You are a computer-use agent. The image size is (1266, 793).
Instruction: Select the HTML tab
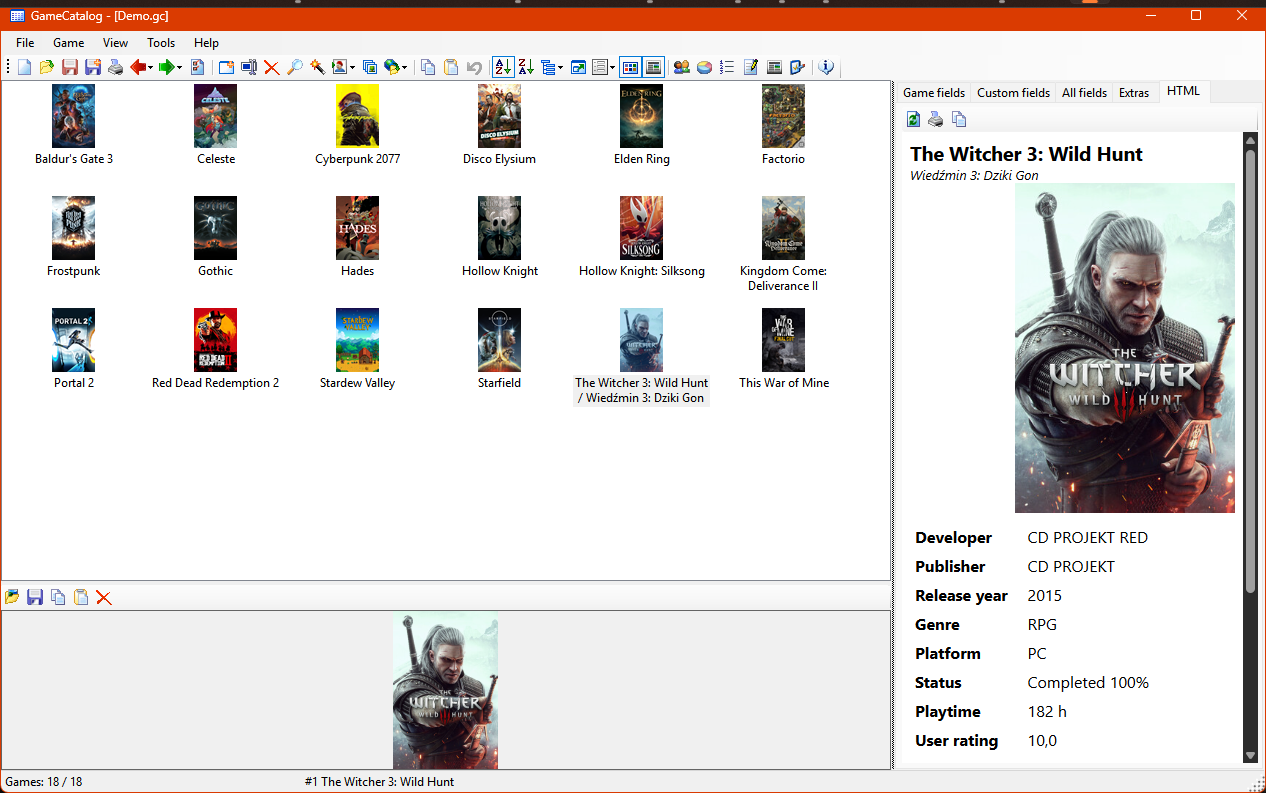(x=1183, y=91)
